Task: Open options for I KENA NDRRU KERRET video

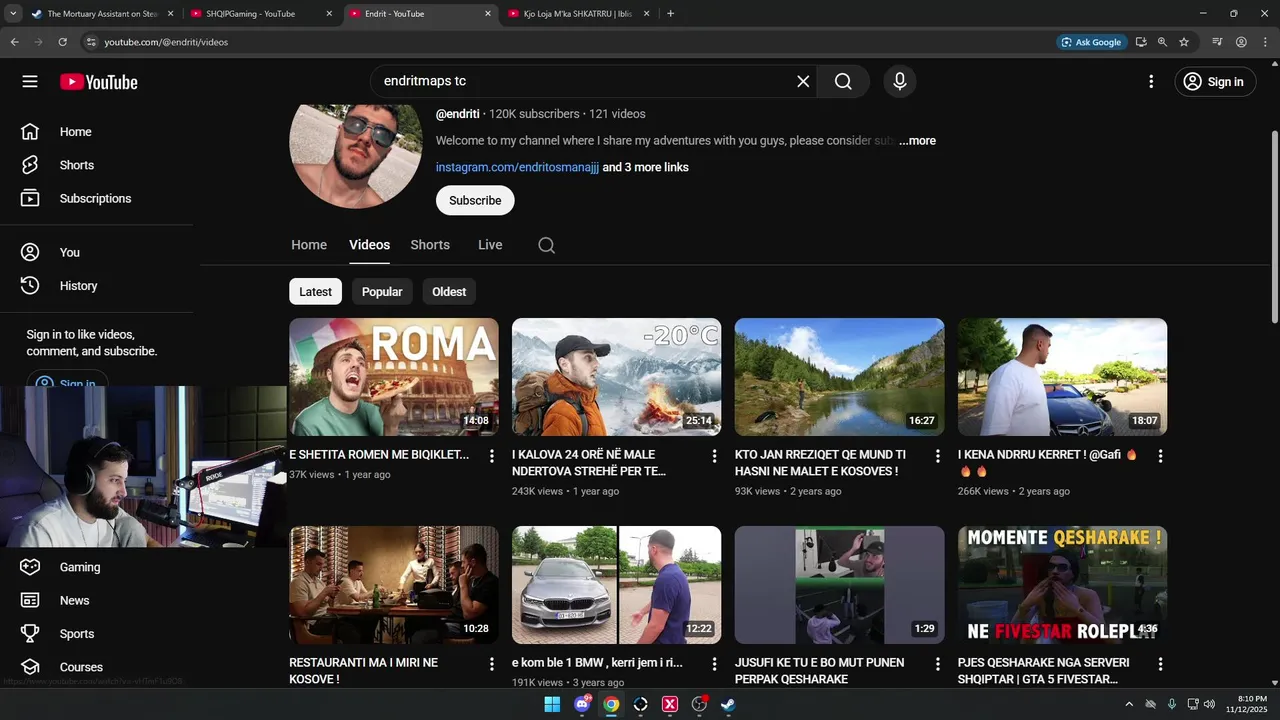Action: tap(1160, 456)
